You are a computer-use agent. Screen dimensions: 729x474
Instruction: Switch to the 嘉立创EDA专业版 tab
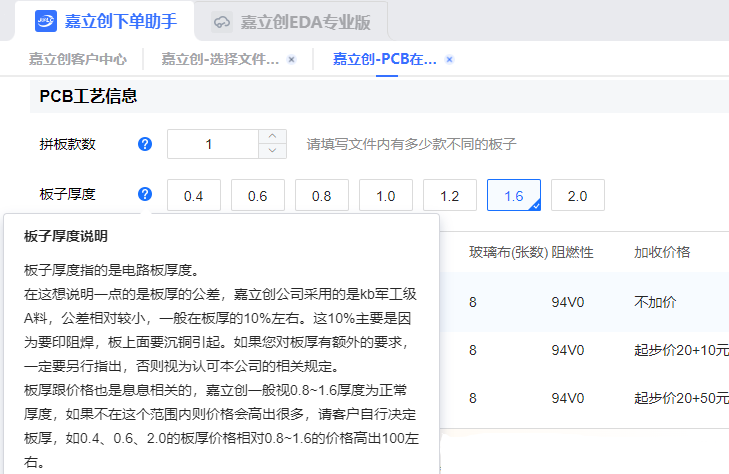coord(291,22)
